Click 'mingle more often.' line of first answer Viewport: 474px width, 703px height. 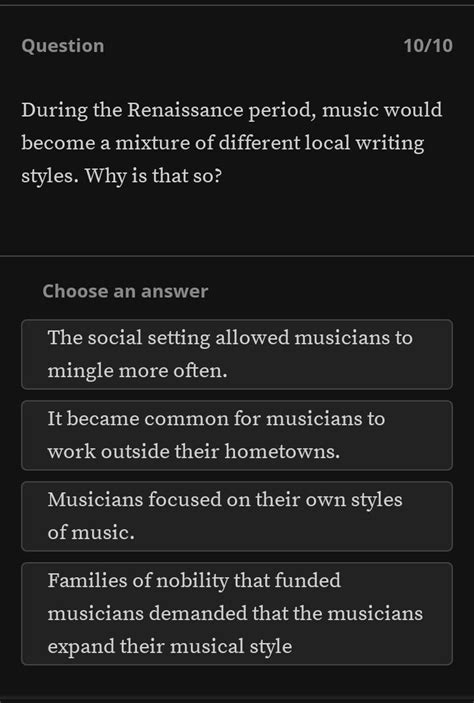coord(137,371)
